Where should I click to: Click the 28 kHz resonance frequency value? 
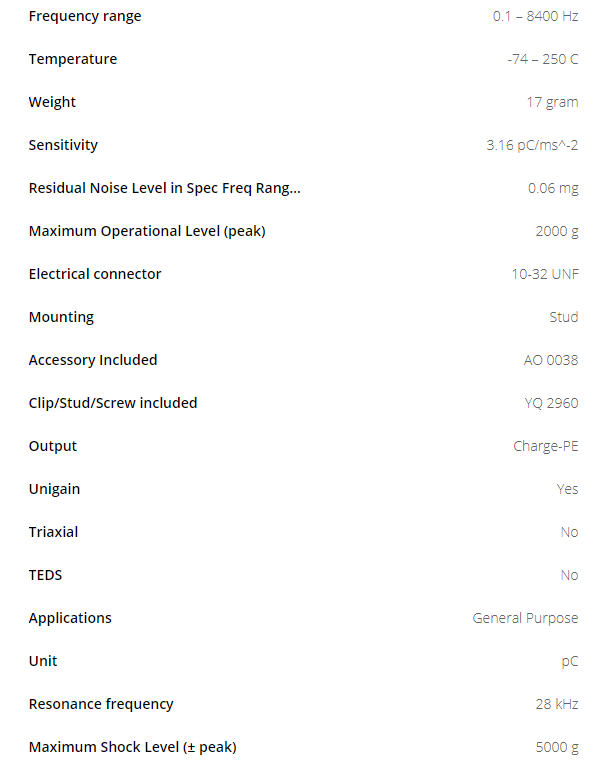click(x=556, y=704)
